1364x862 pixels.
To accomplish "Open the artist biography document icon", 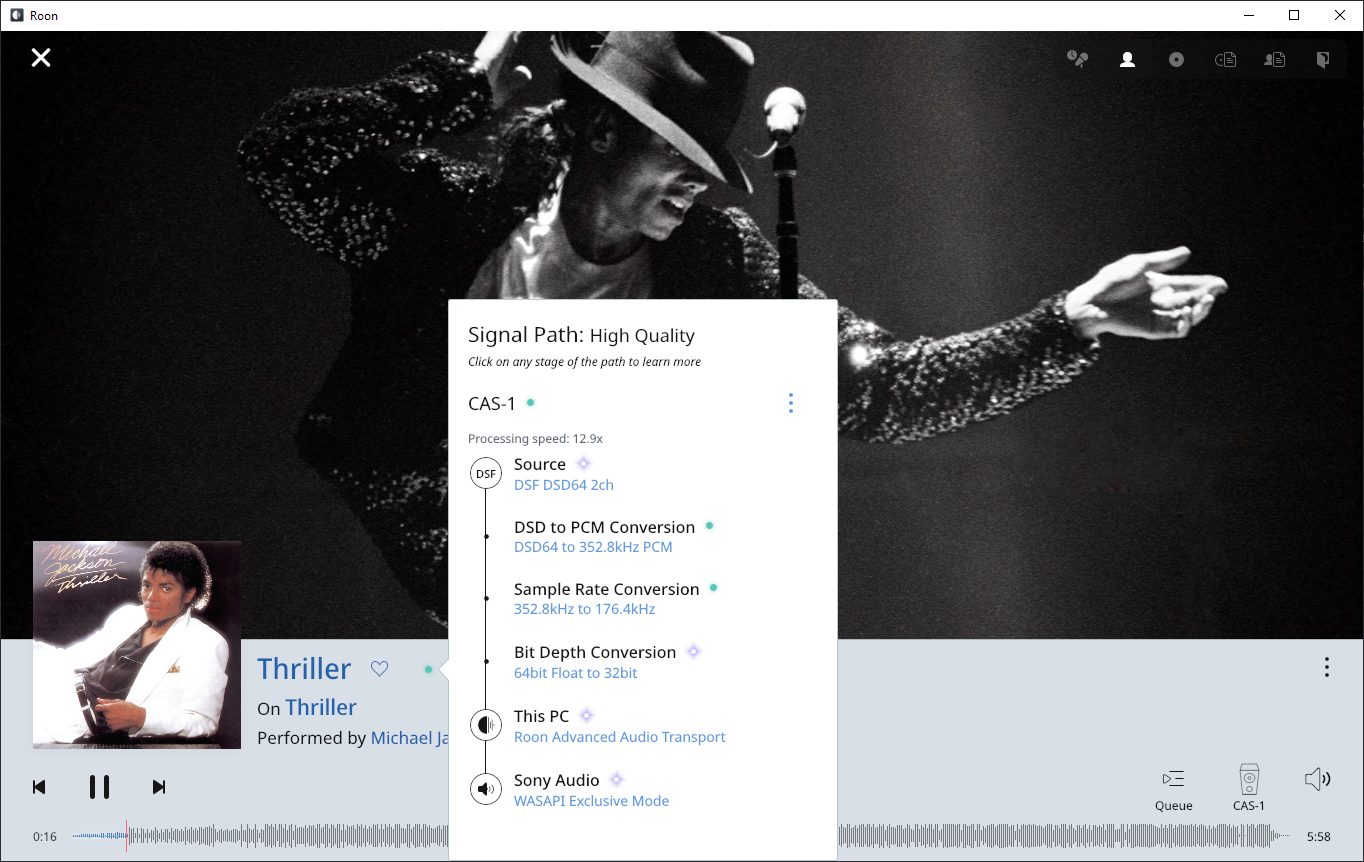I will tap(1274, 59).
